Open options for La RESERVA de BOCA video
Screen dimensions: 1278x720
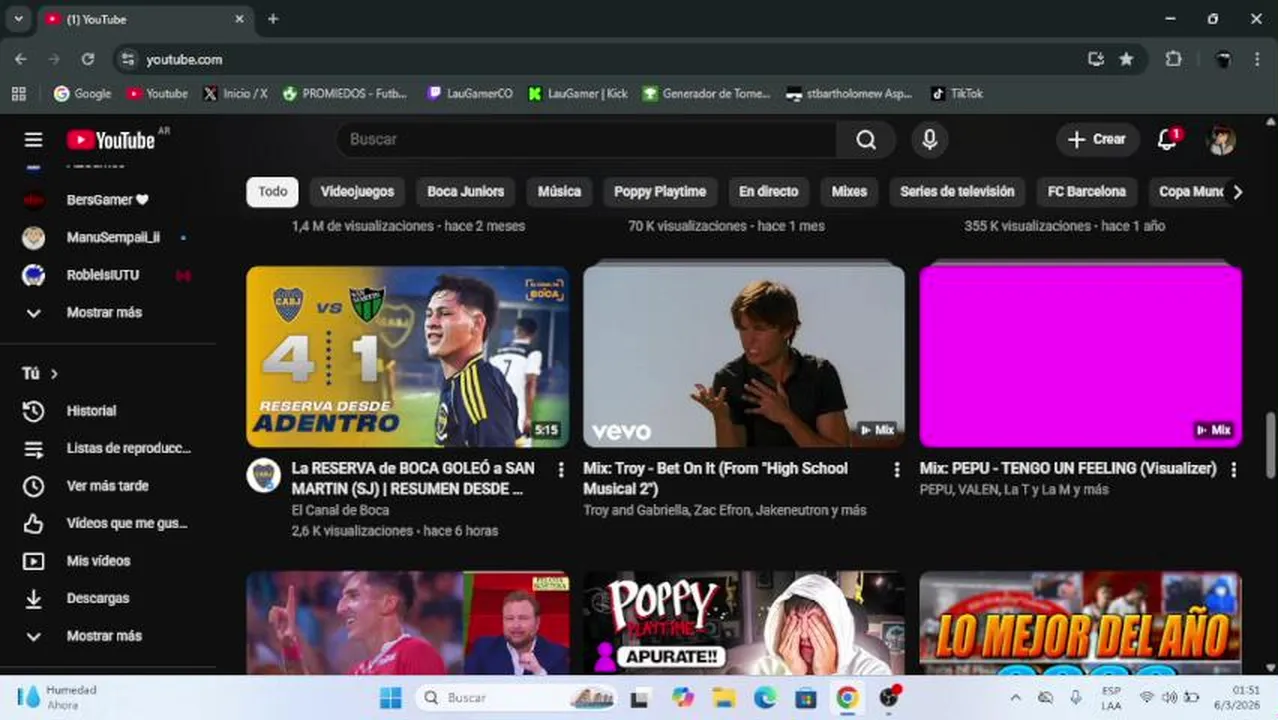[560, 469]
